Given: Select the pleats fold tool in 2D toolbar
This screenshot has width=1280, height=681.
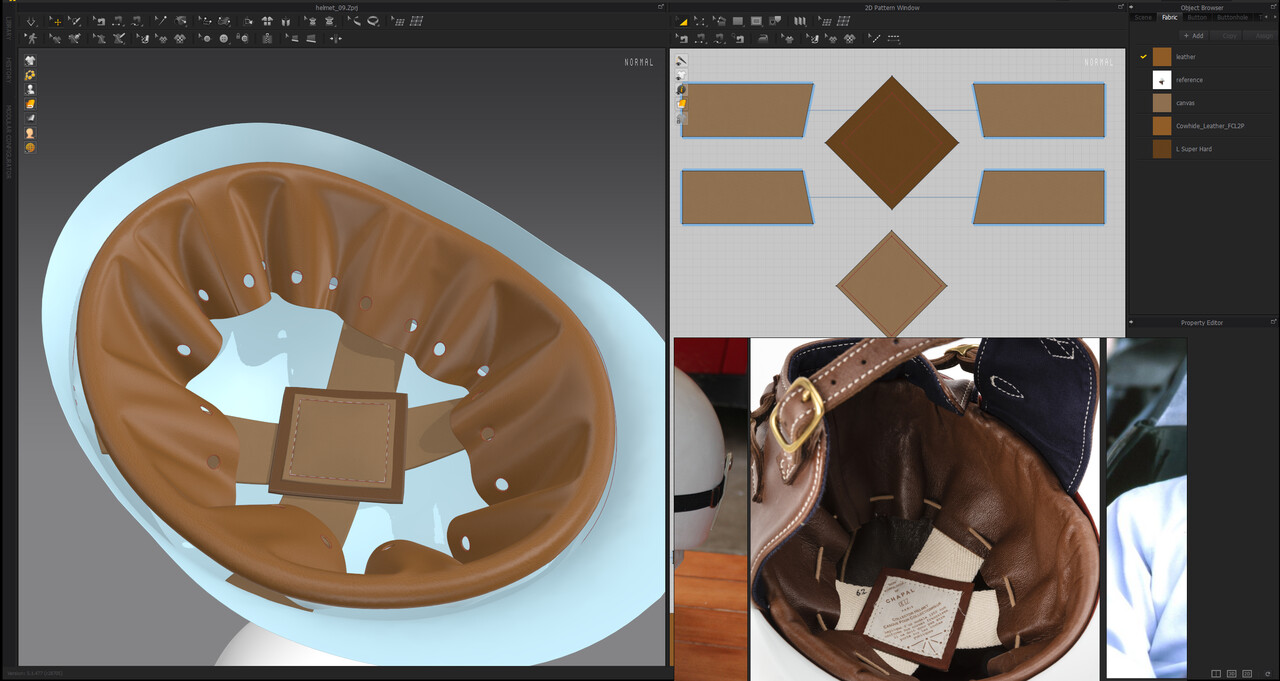Looking at the screenshot, I should point(799,21).
